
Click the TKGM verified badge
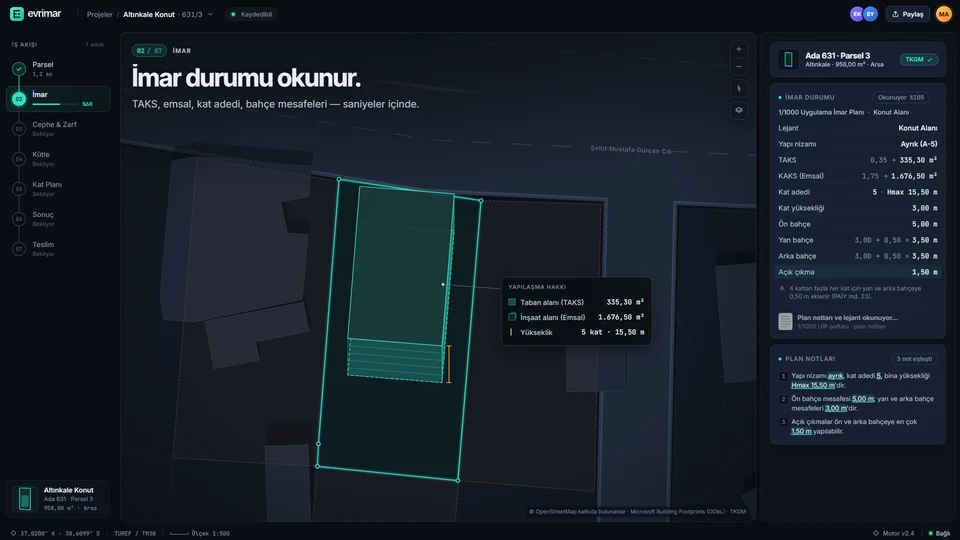click(x=918, y=59)
